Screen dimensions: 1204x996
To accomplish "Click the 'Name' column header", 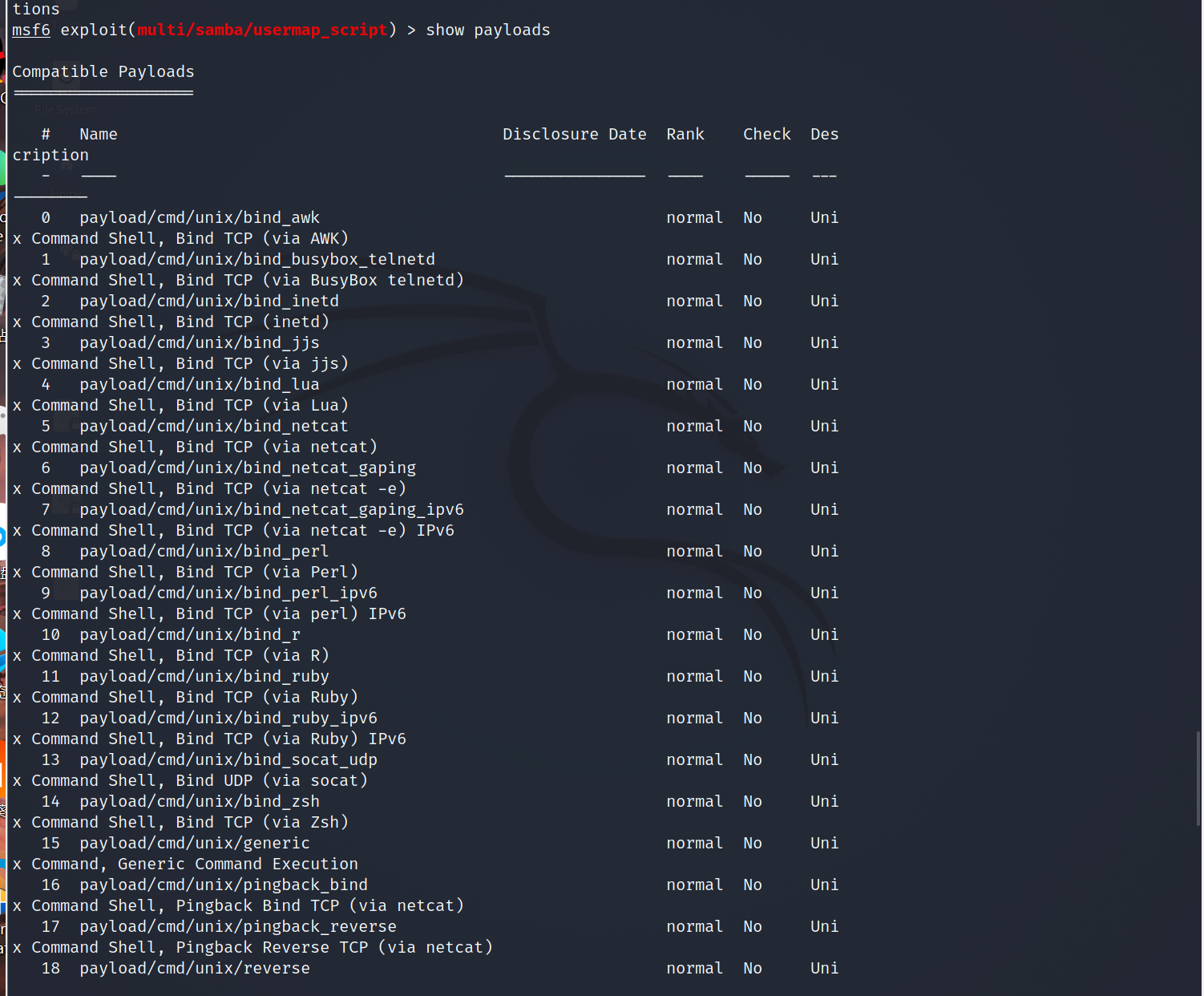I will (x=99, y=134).
